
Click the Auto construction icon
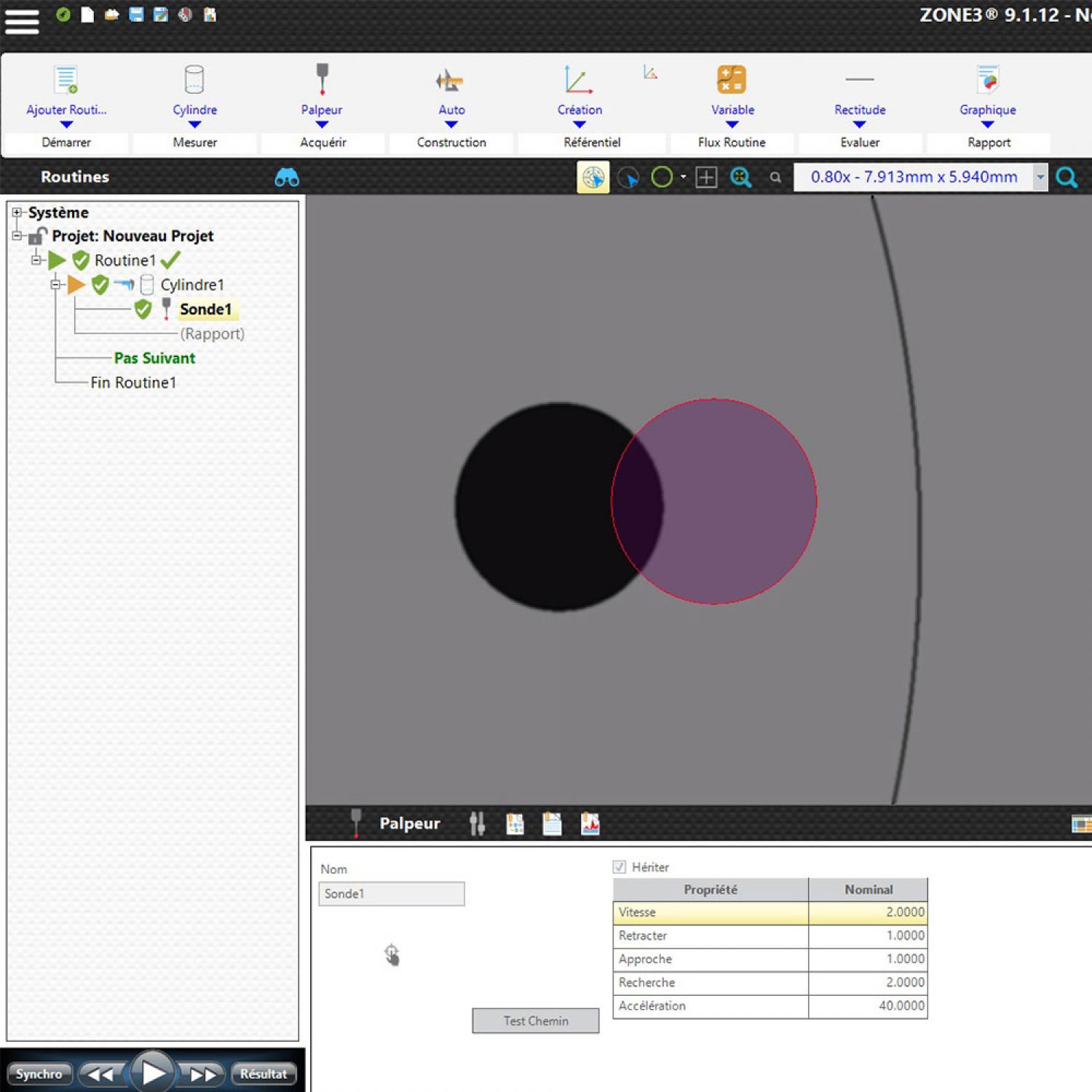point(450,81)
